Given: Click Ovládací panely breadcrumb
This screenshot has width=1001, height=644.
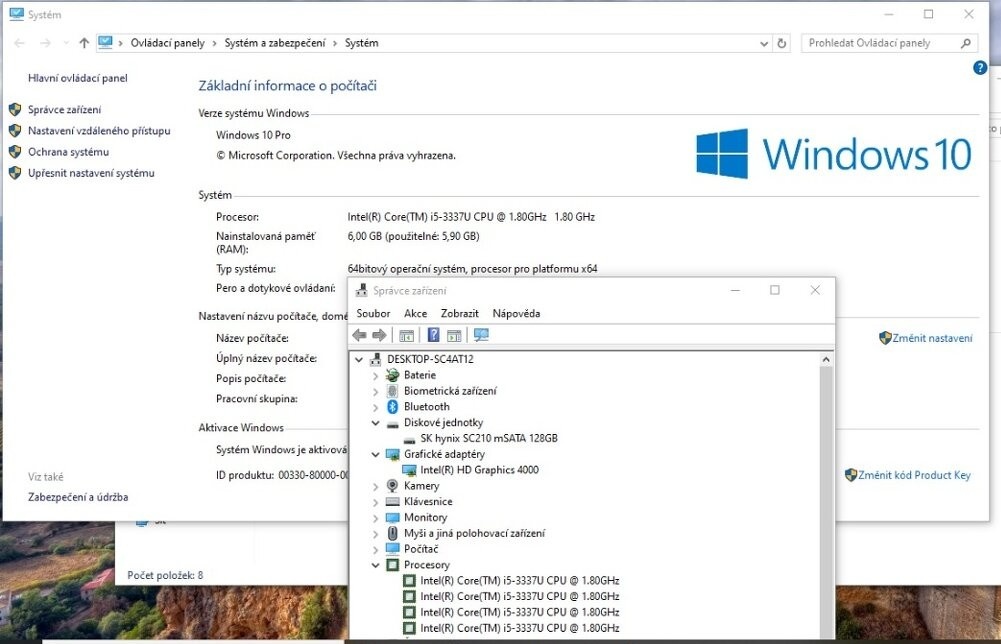Looking at the screenshot, I should click(167, 43).
